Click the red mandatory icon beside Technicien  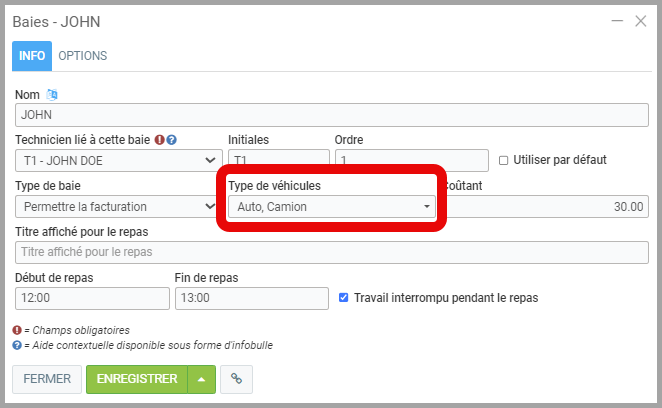(x=160, y=140)
